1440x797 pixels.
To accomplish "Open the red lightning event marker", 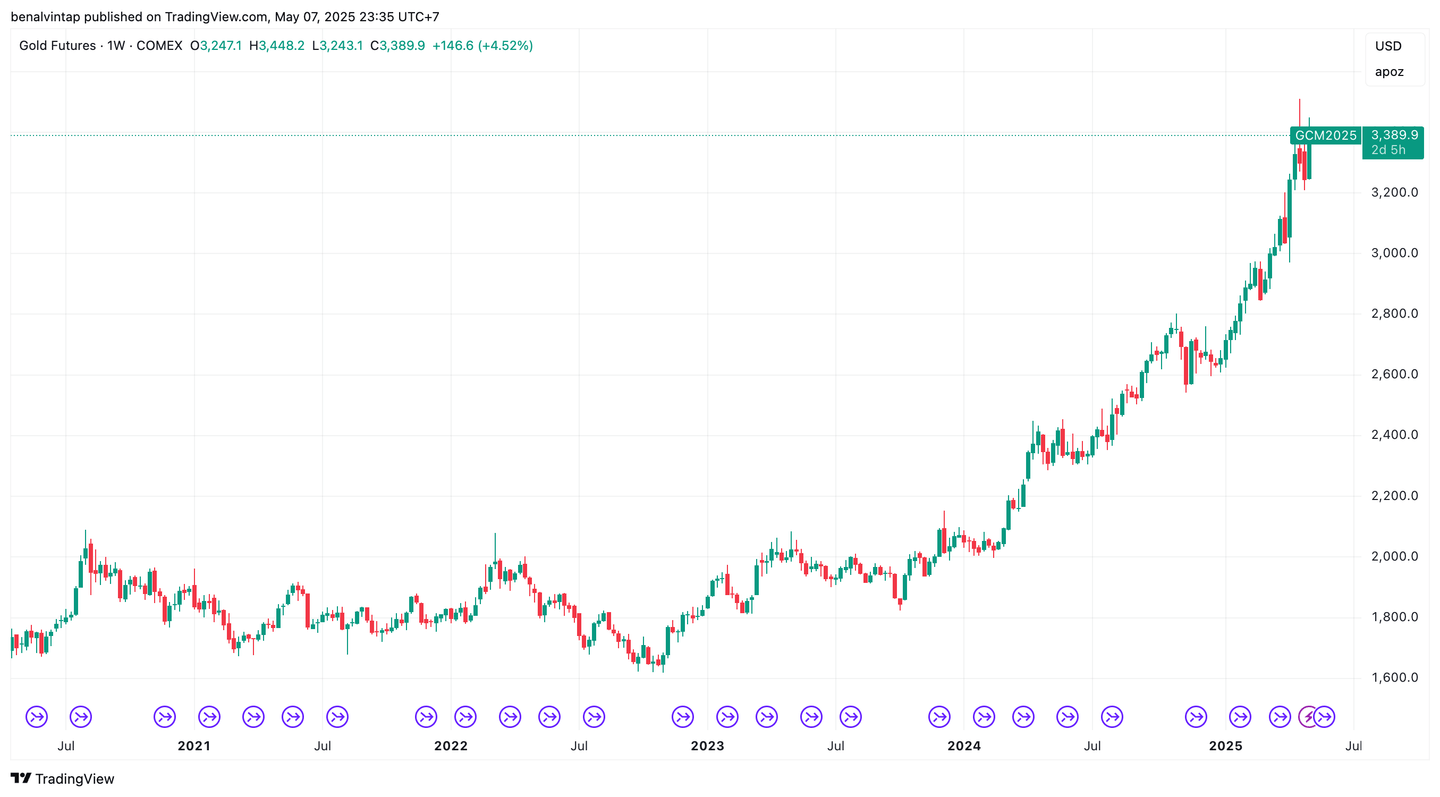I will point(1308,716).
